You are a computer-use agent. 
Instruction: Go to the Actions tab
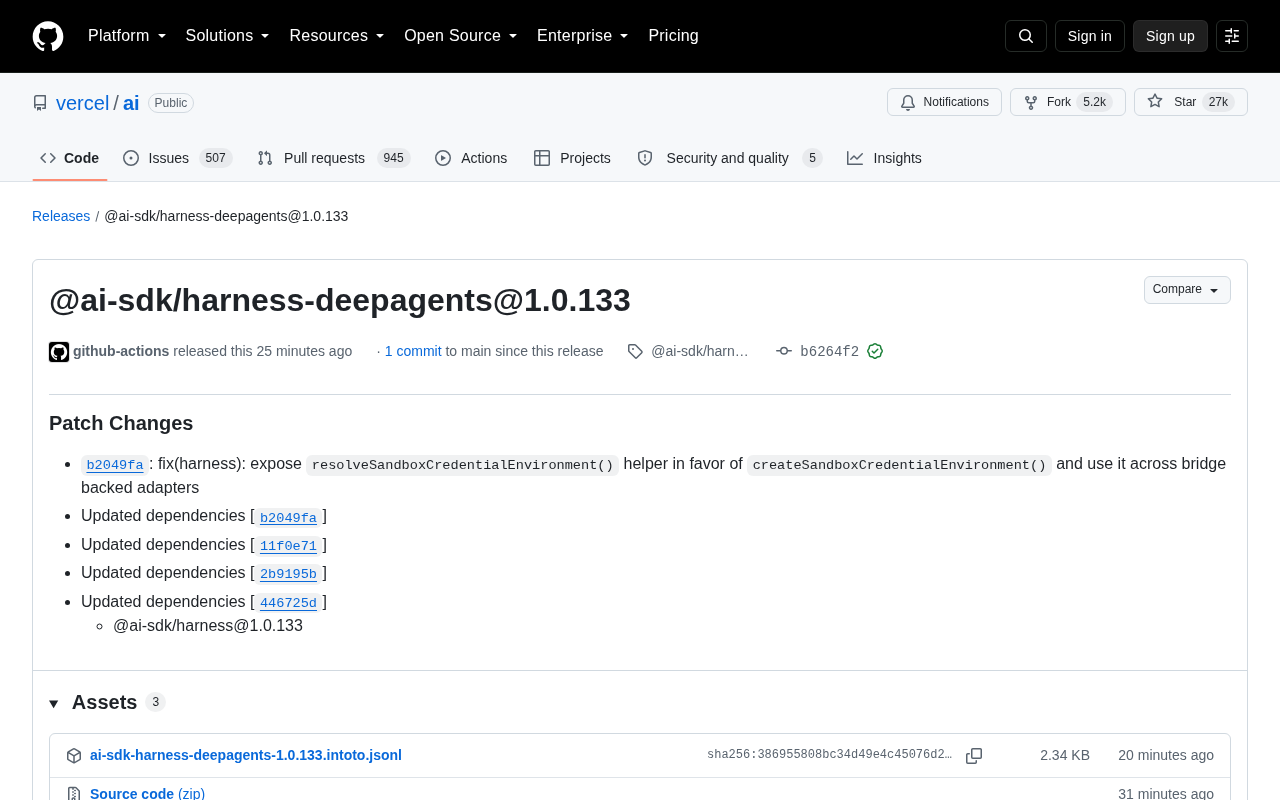471,158
